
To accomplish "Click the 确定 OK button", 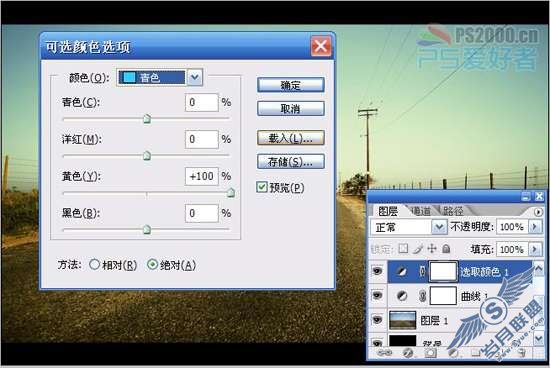I will coord(290,85).
